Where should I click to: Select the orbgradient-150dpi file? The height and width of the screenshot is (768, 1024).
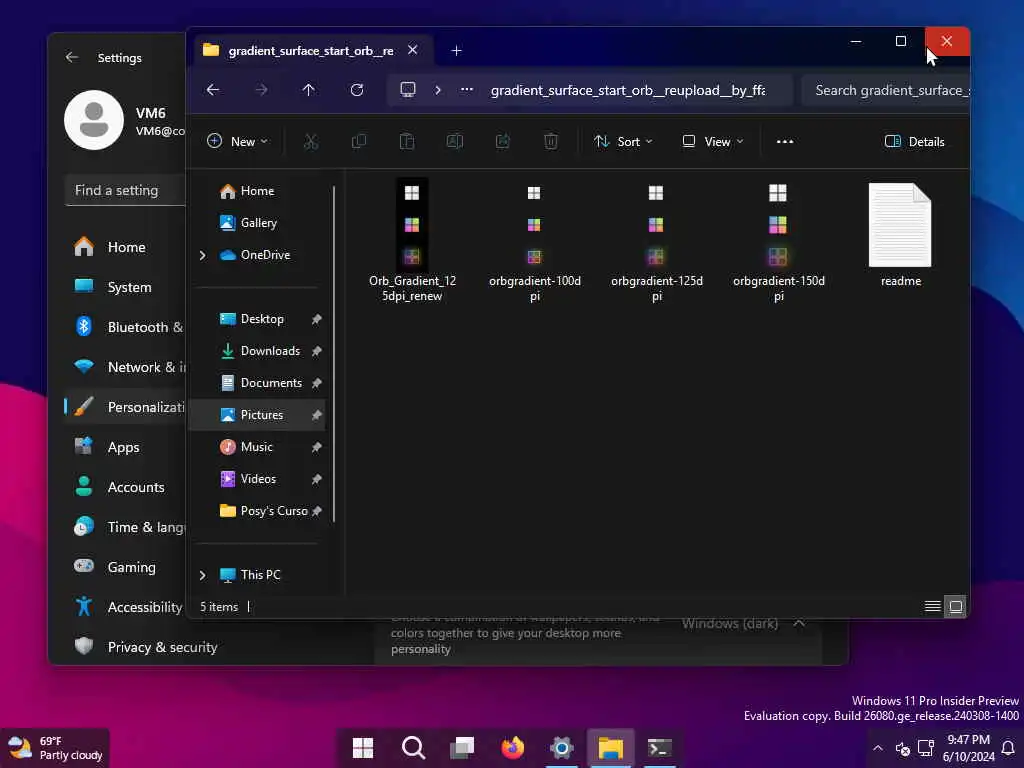click(x=778, y=242)
